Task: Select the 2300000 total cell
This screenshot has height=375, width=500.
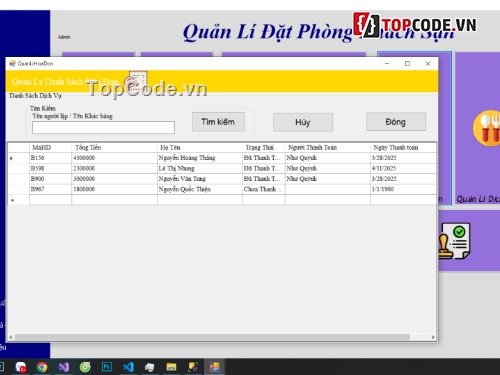Action: click(x=114, y=168)
